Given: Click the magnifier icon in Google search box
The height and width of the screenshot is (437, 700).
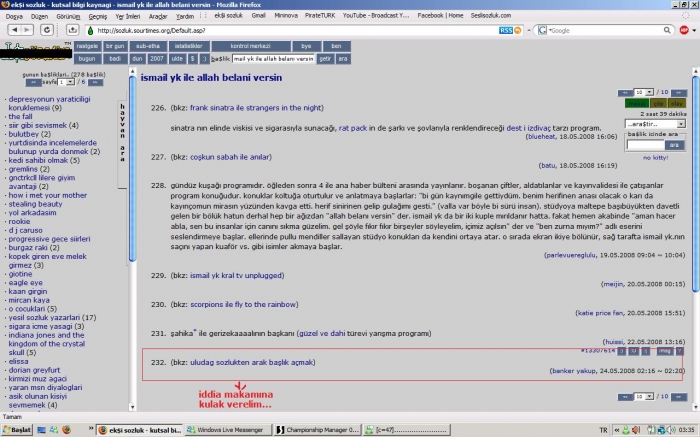Looking at the screenshot, I should (667, 30).
